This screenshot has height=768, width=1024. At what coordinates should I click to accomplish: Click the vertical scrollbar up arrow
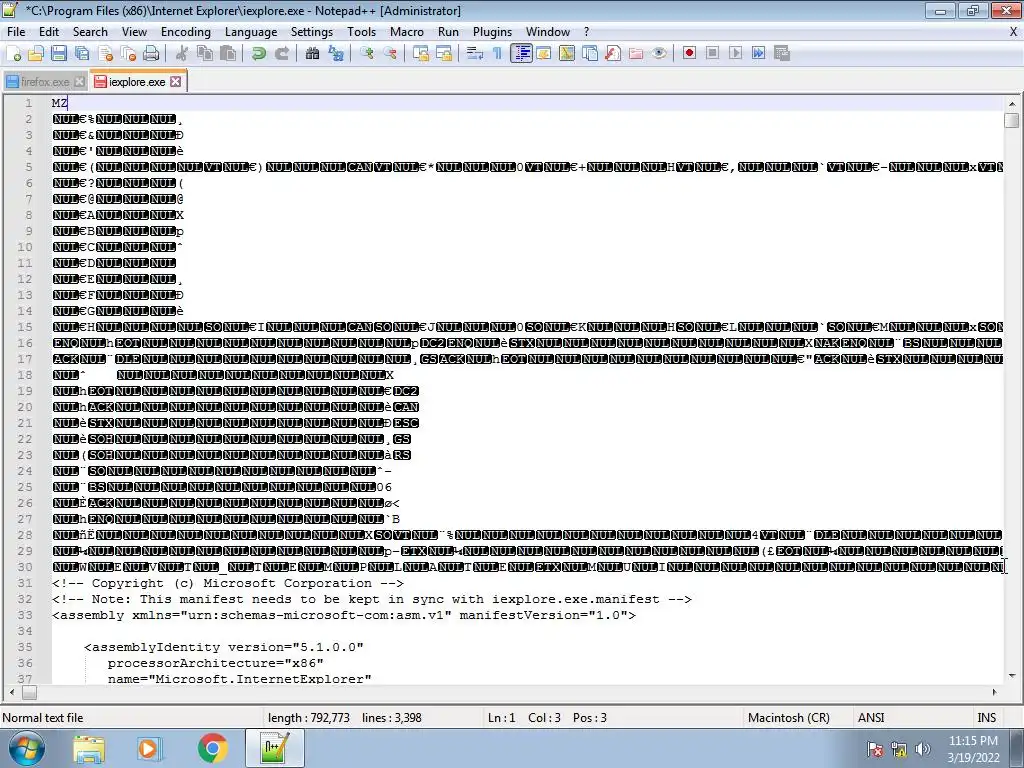[1012, 104]
